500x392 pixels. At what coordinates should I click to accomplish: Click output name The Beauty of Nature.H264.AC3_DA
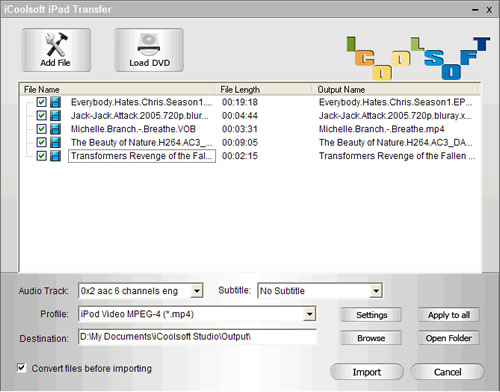(395, 142)
